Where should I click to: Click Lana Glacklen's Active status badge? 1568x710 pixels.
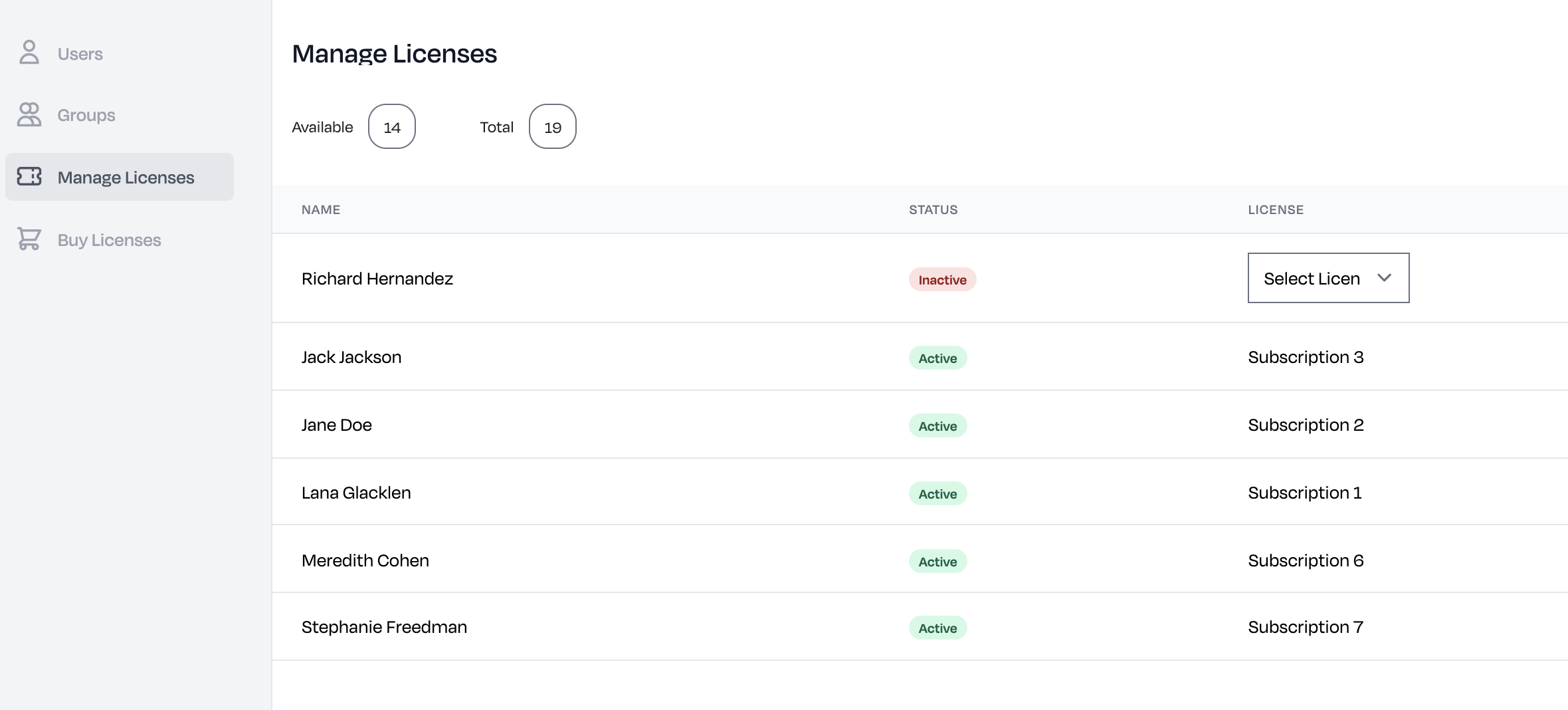[937, 493]
